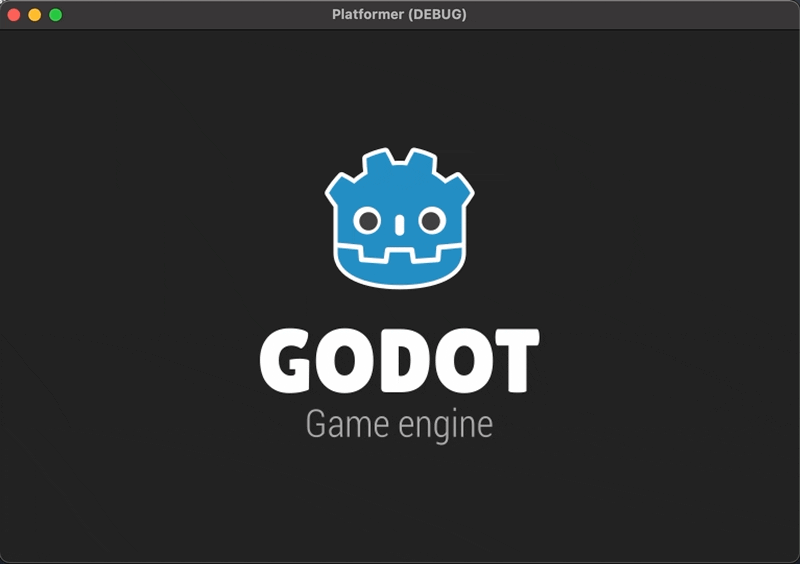Click the letter D in GODOT

[402, 361]
